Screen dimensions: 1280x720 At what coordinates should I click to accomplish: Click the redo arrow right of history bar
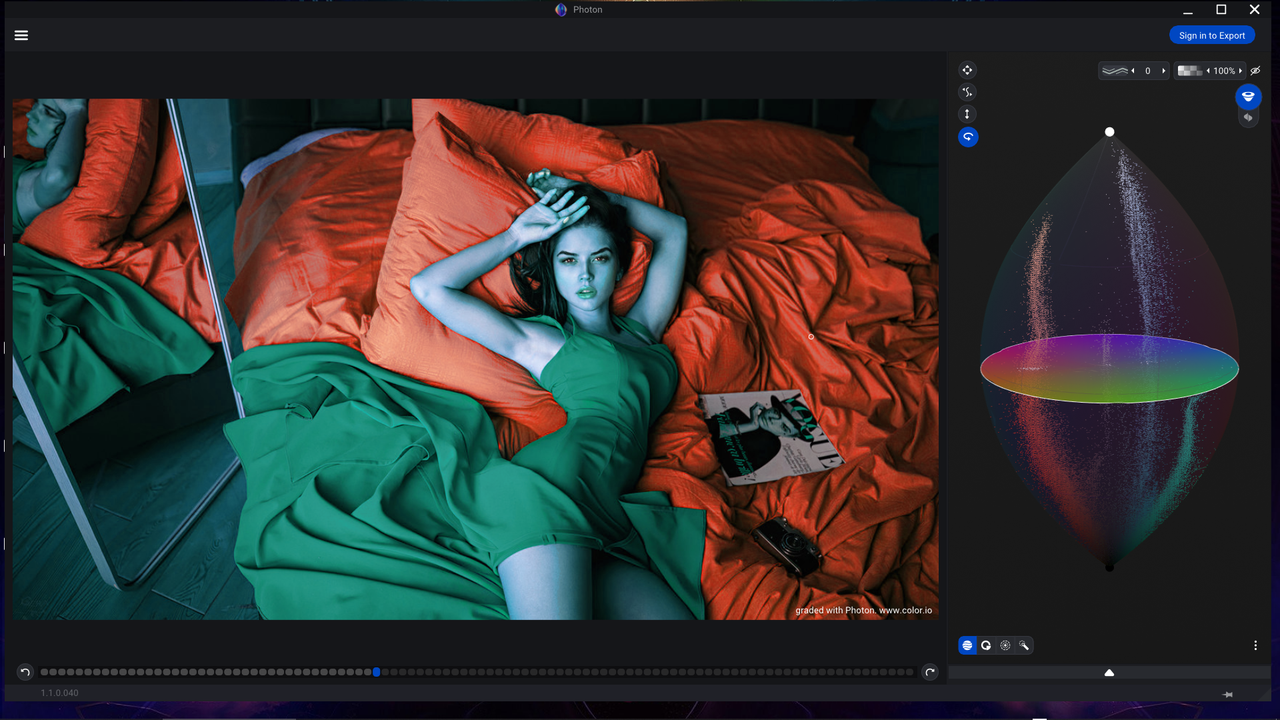coord(930,672)
